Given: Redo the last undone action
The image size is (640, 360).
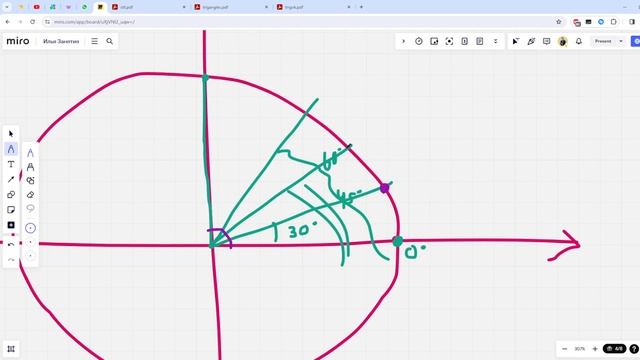Looking at the screenshot, I should click(x=11, y=260).
